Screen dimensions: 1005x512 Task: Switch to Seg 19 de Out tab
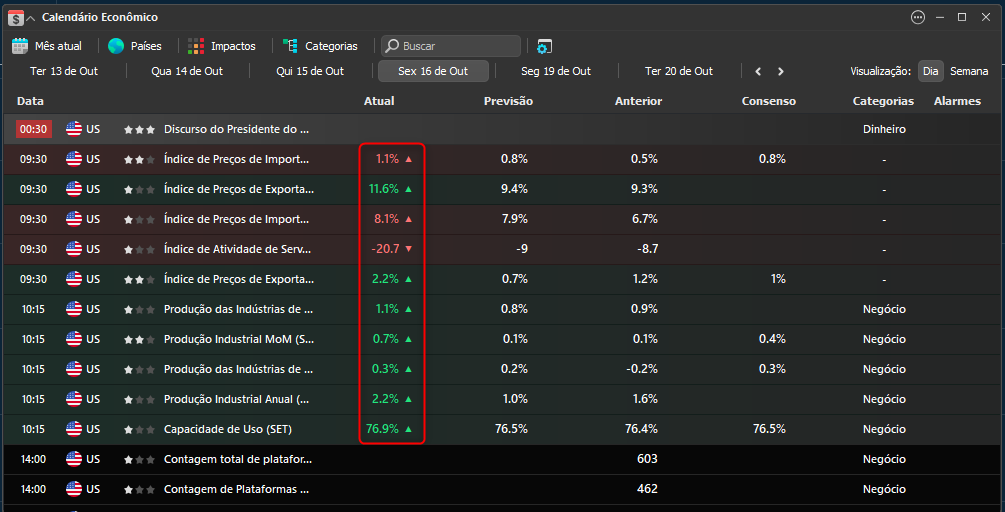click(556, 71)
